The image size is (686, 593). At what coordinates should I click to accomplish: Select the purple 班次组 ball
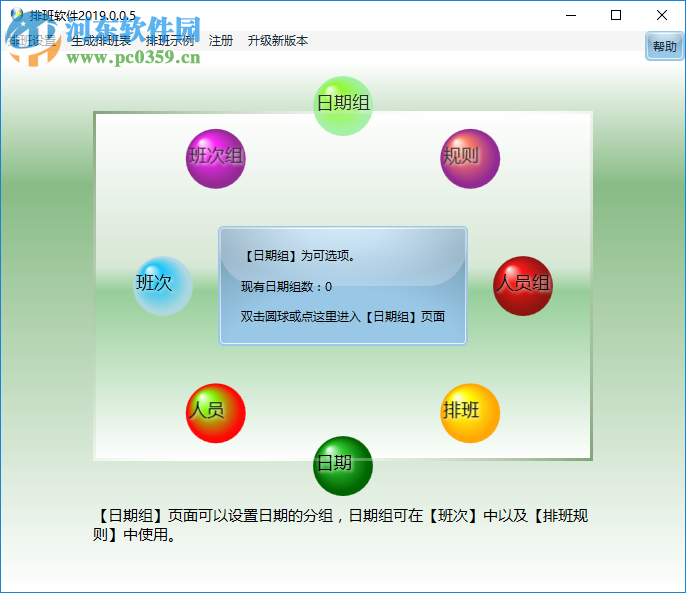point(216,158)
